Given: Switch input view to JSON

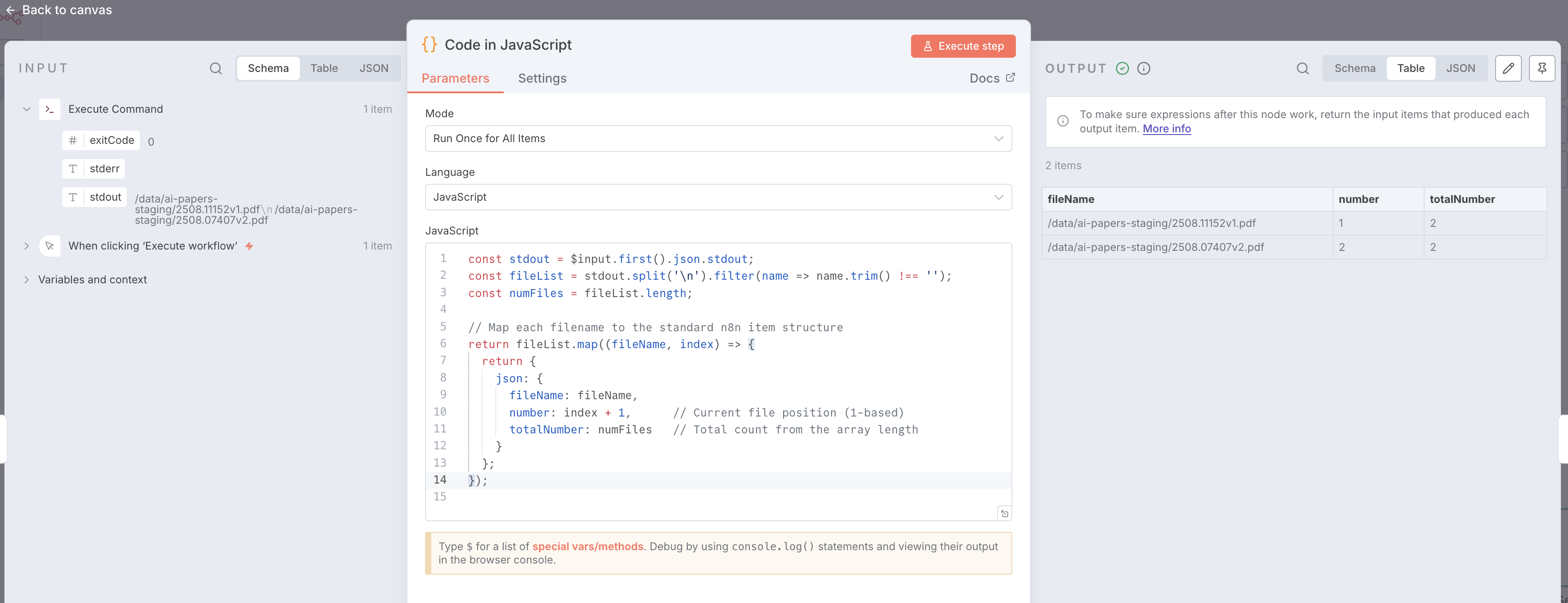Looking at the screenshot, I should coord(373,68).
